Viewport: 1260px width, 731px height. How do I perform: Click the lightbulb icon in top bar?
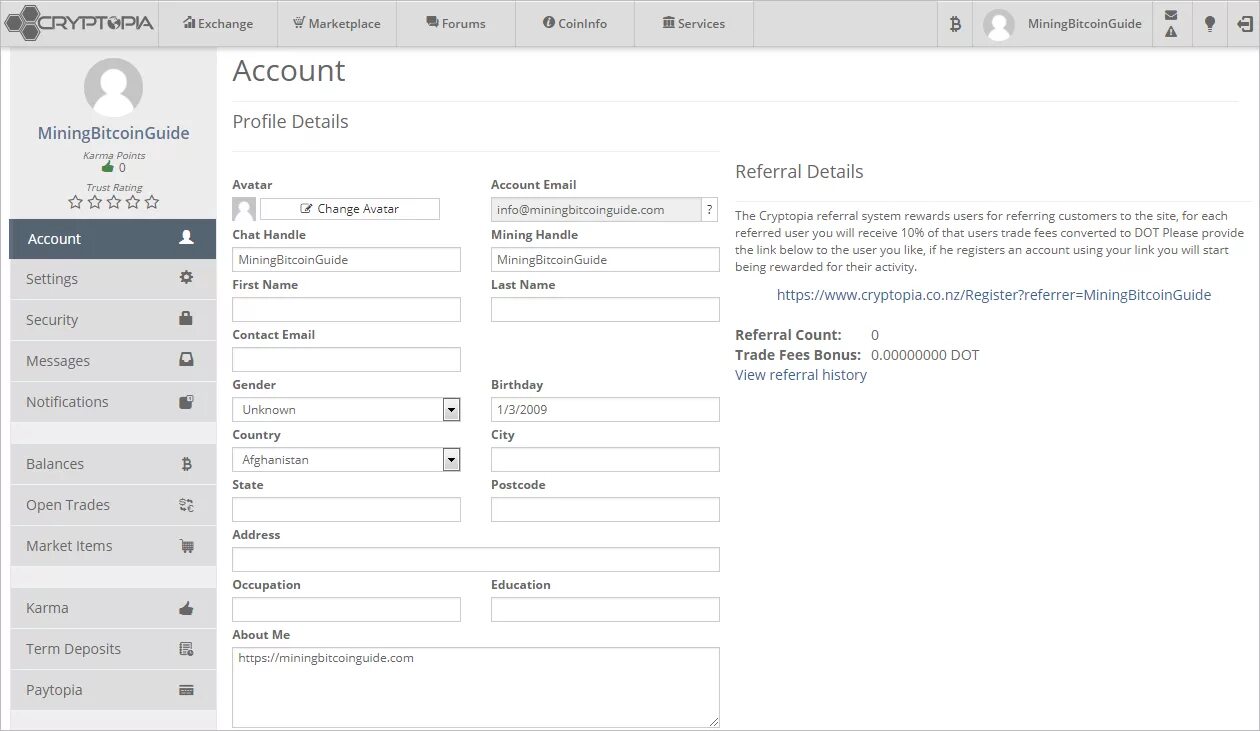1209,24
